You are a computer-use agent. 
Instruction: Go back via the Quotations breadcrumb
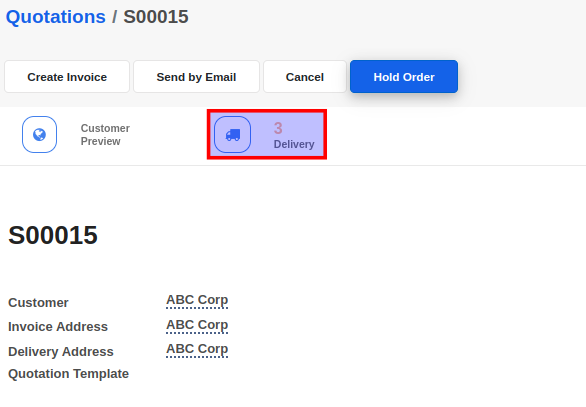[56, 17]
